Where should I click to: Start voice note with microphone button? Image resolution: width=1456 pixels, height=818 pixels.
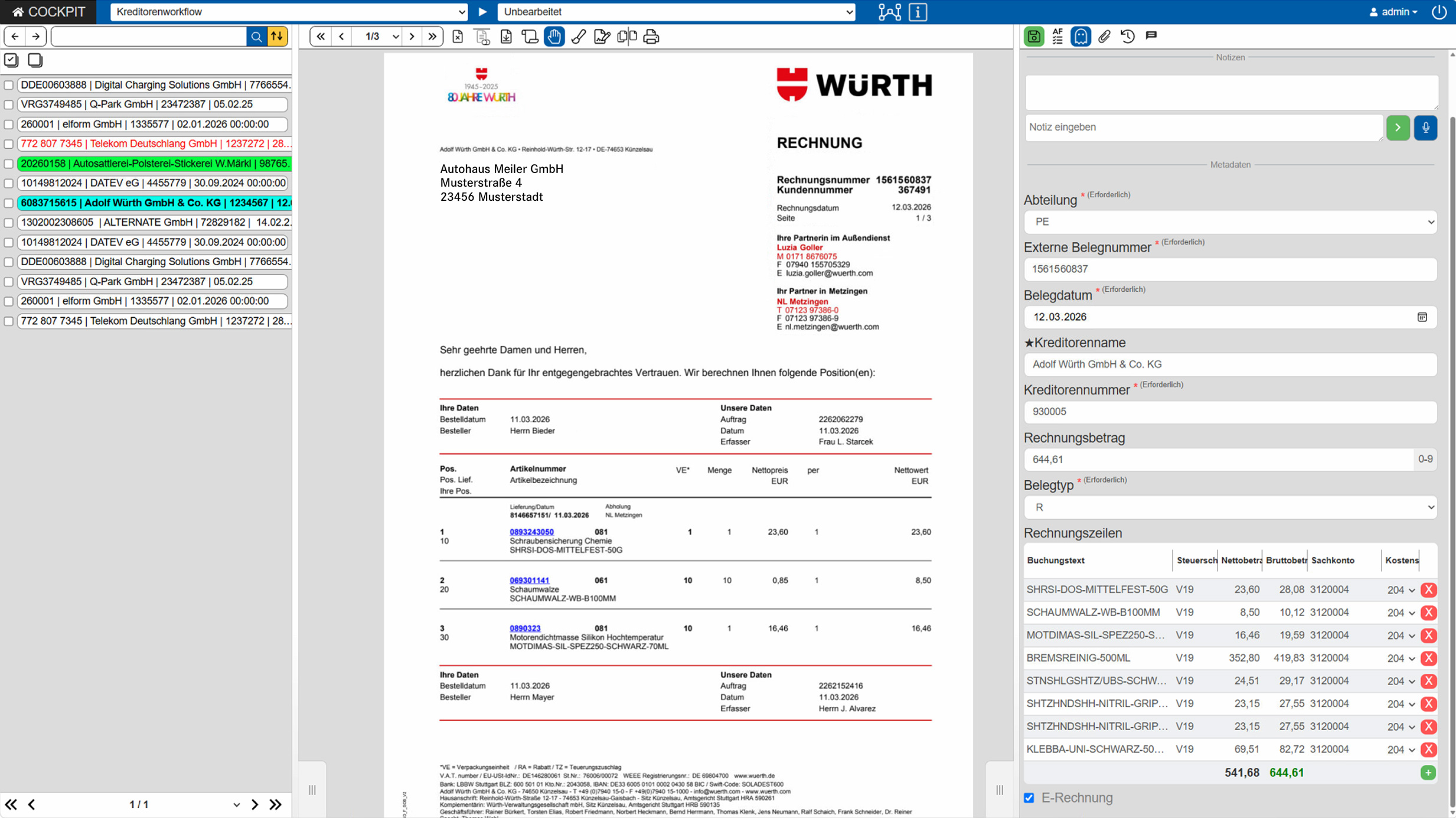(x=1425, y=128)
